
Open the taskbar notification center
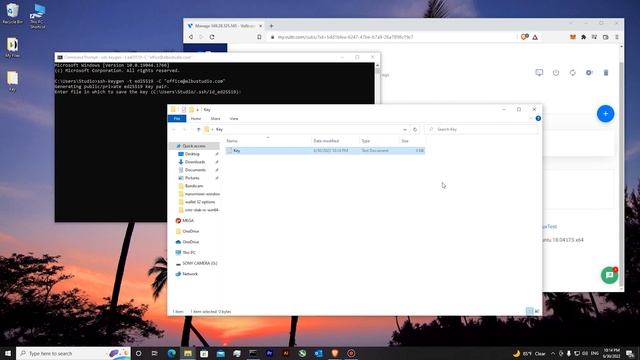click(x=630, y=353)
